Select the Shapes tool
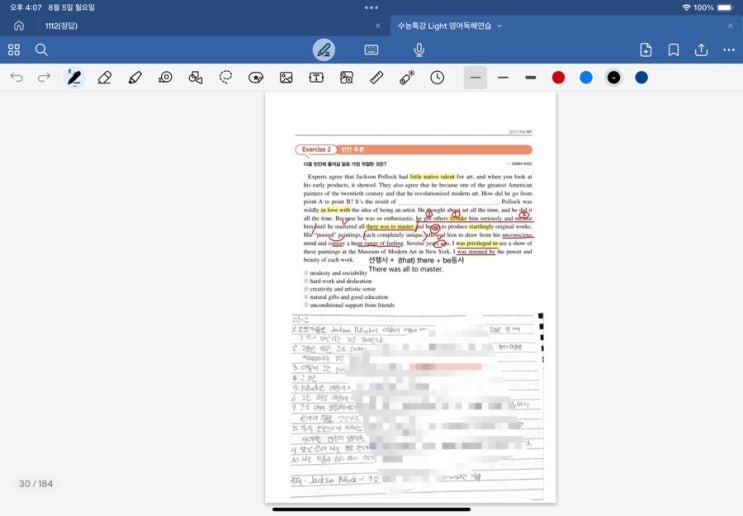This screenshot has width=743, height=516. tap(195, 77)
